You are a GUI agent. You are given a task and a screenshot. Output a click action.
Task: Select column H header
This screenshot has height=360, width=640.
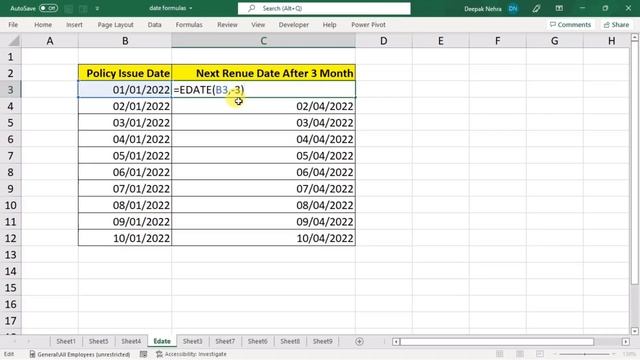pos(611,41)
